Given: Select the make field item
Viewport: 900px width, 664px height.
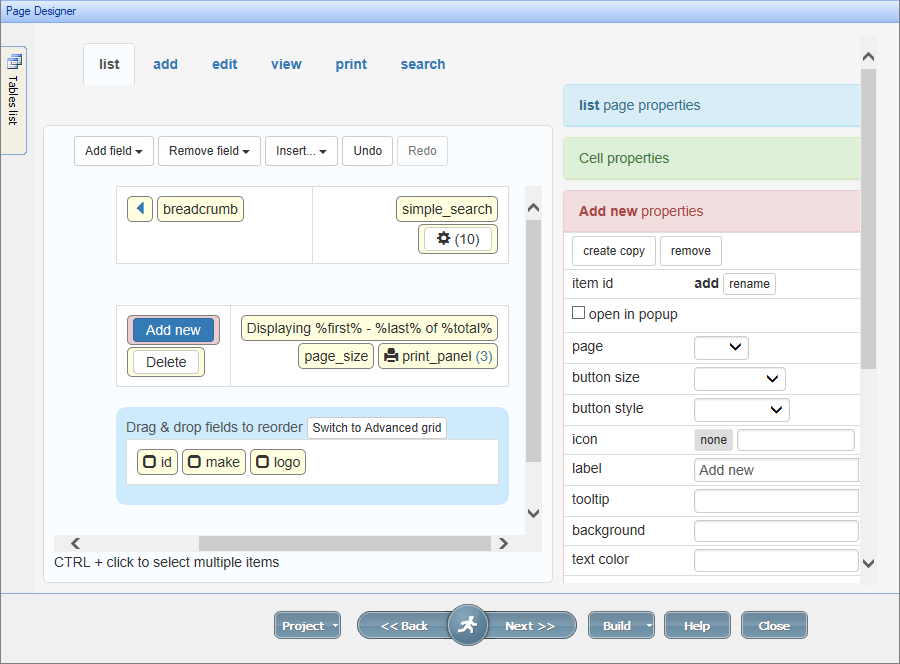Looking at the screenshot, I should click(213, 462).
